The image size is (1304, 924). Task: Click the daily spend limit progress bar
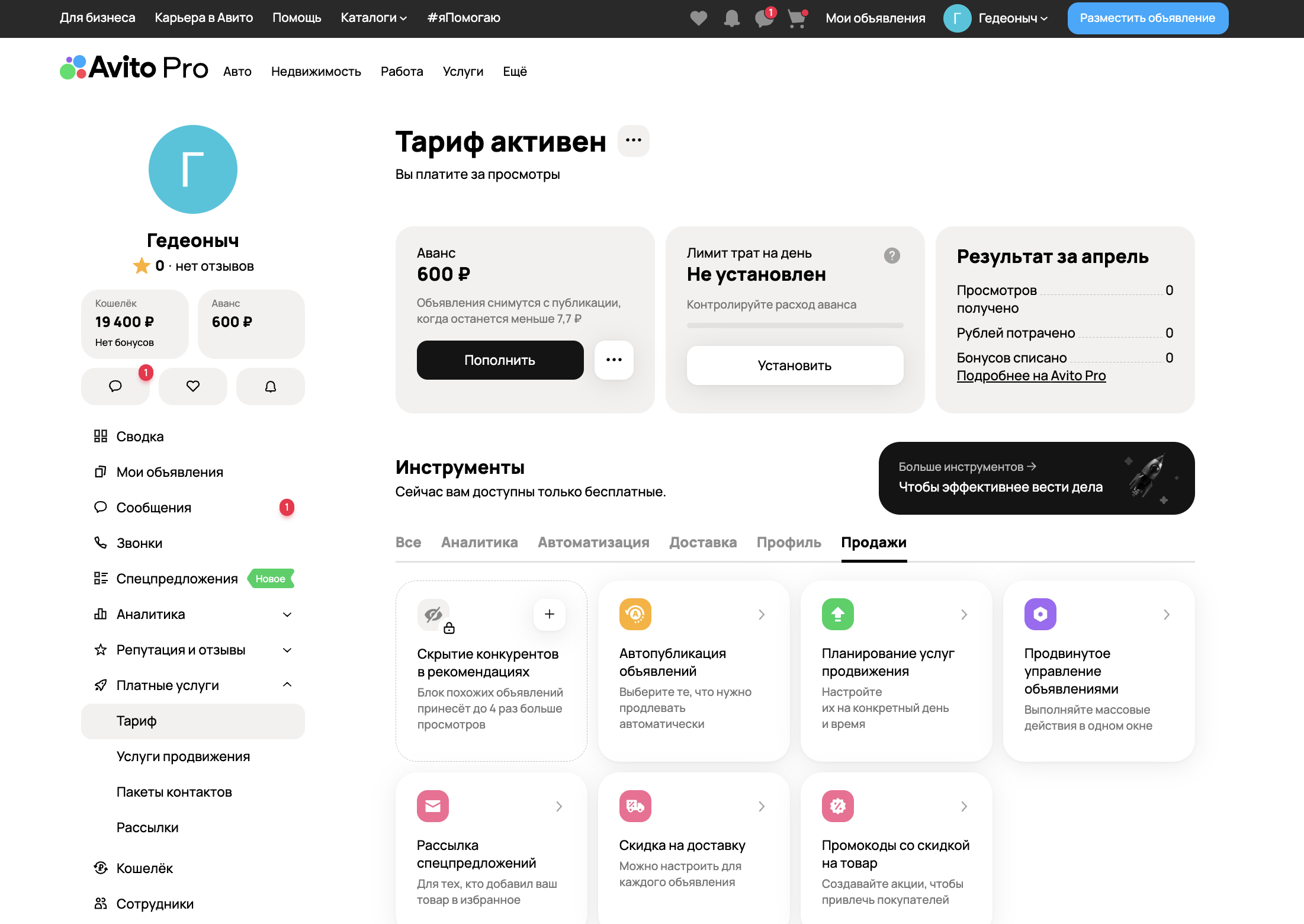click(795, 325)
